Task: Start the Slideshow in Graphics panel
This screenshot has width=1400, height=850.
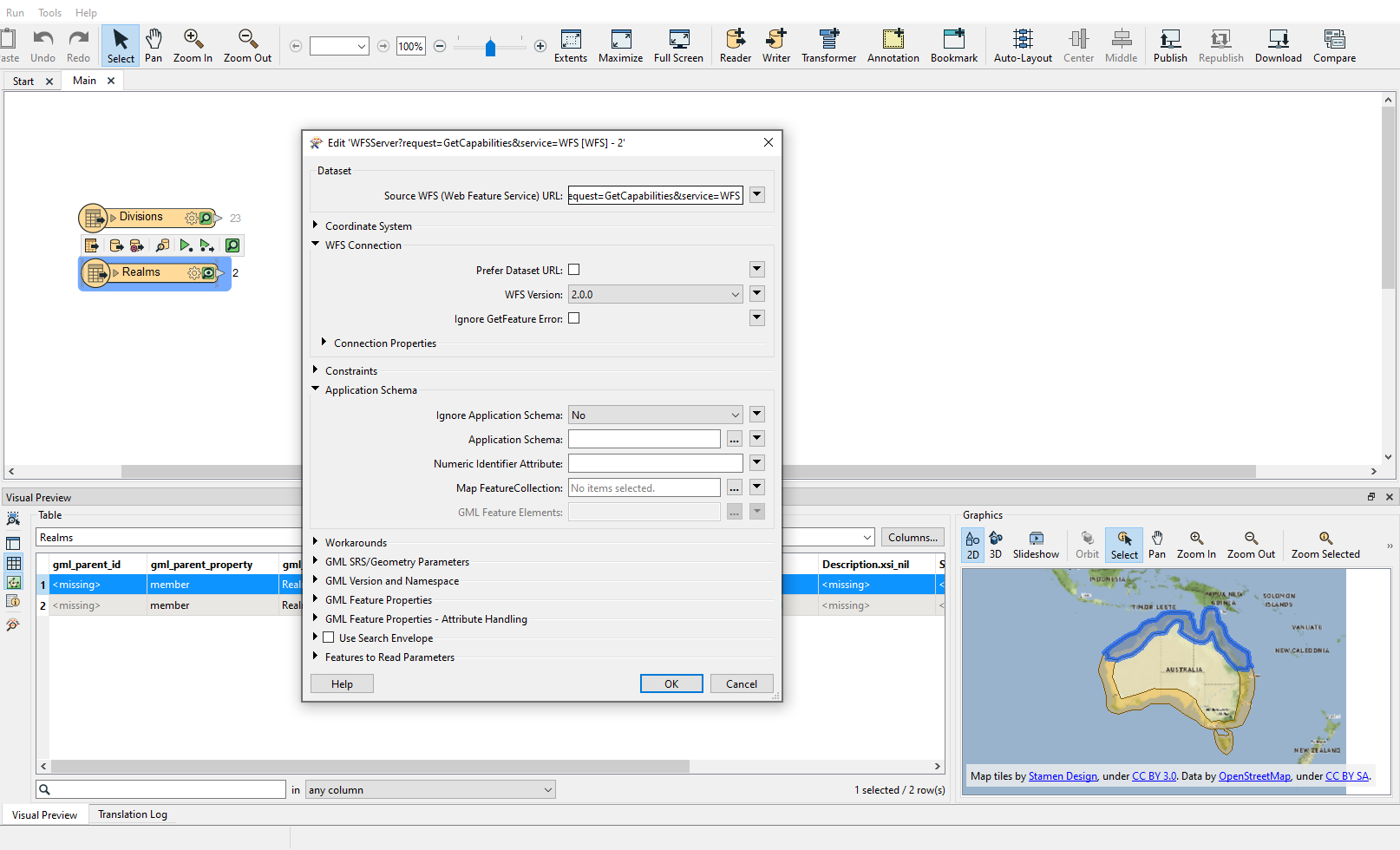Action: coord(1036,546)
